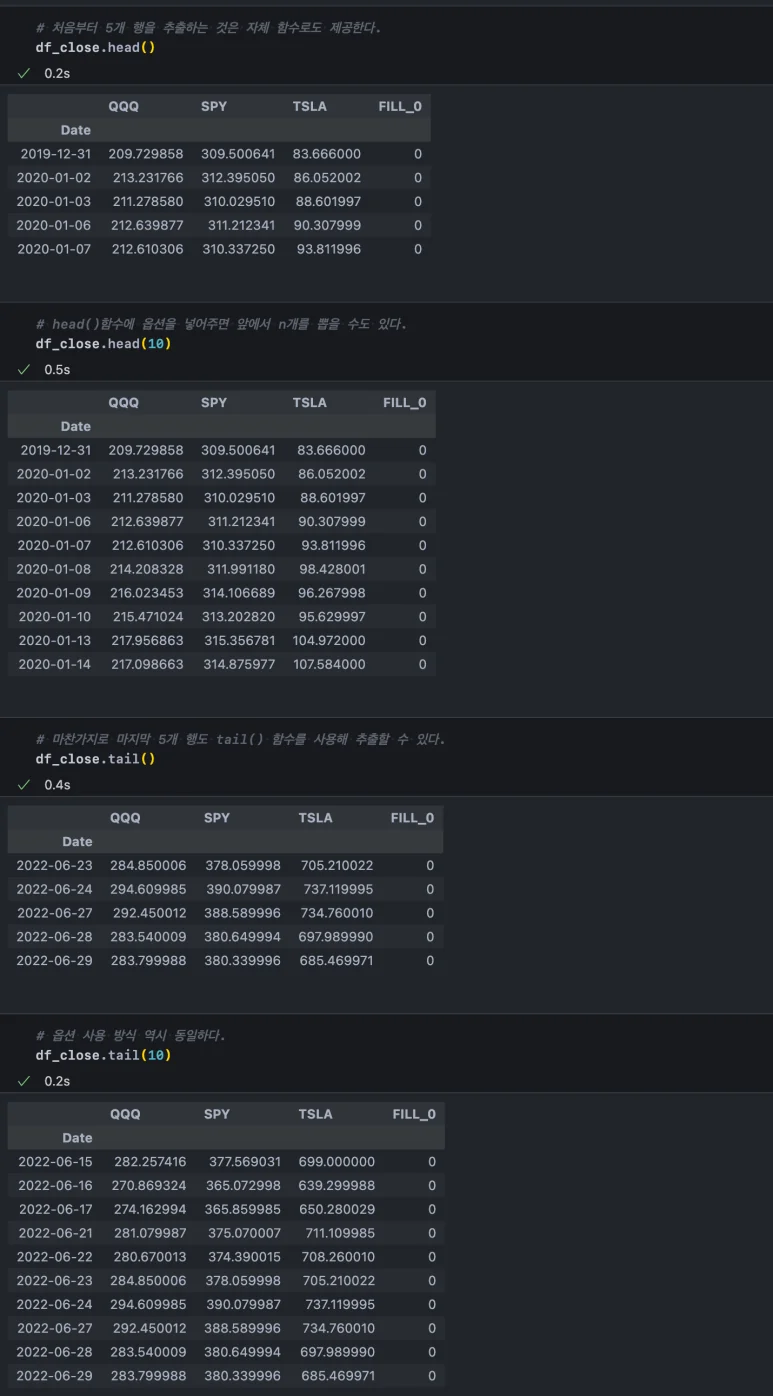Viewport: 773px width, 1396px height.
Task: Click success checkmark under df_close.tail() cell
Action: (x=24, y=785)
